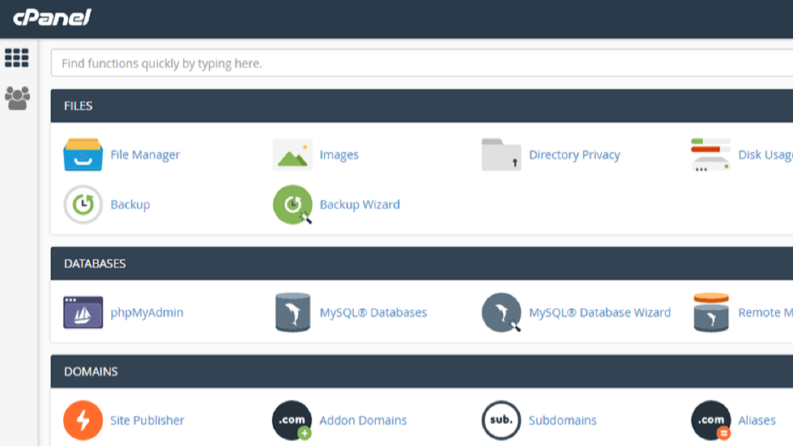
Task: Open the phpMyAdmin link
Action: [147, 313]
